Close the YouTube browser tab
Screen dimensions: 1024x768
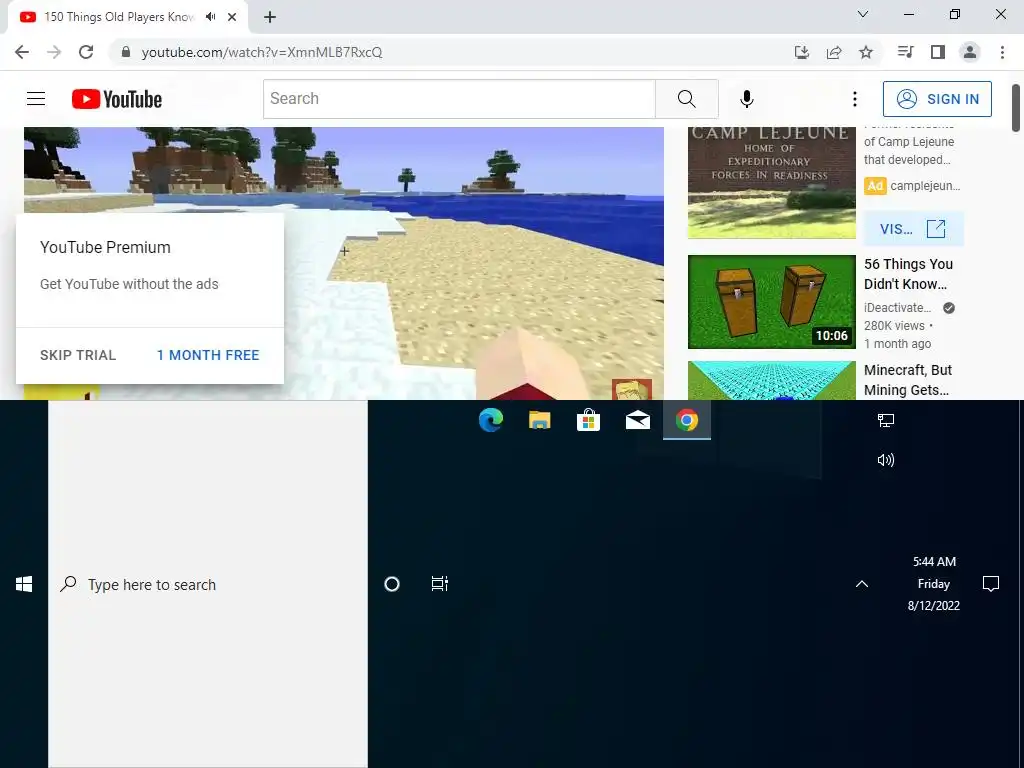pyautogui.click(x=232, y=17)
